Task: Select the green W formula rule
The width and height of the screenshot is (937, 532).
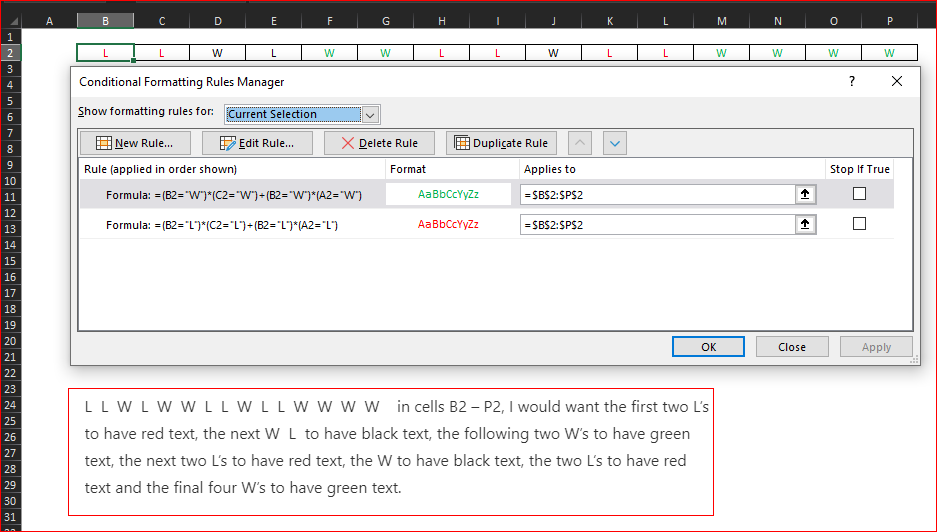Action: pyautogui.click(x=234, y=195)
